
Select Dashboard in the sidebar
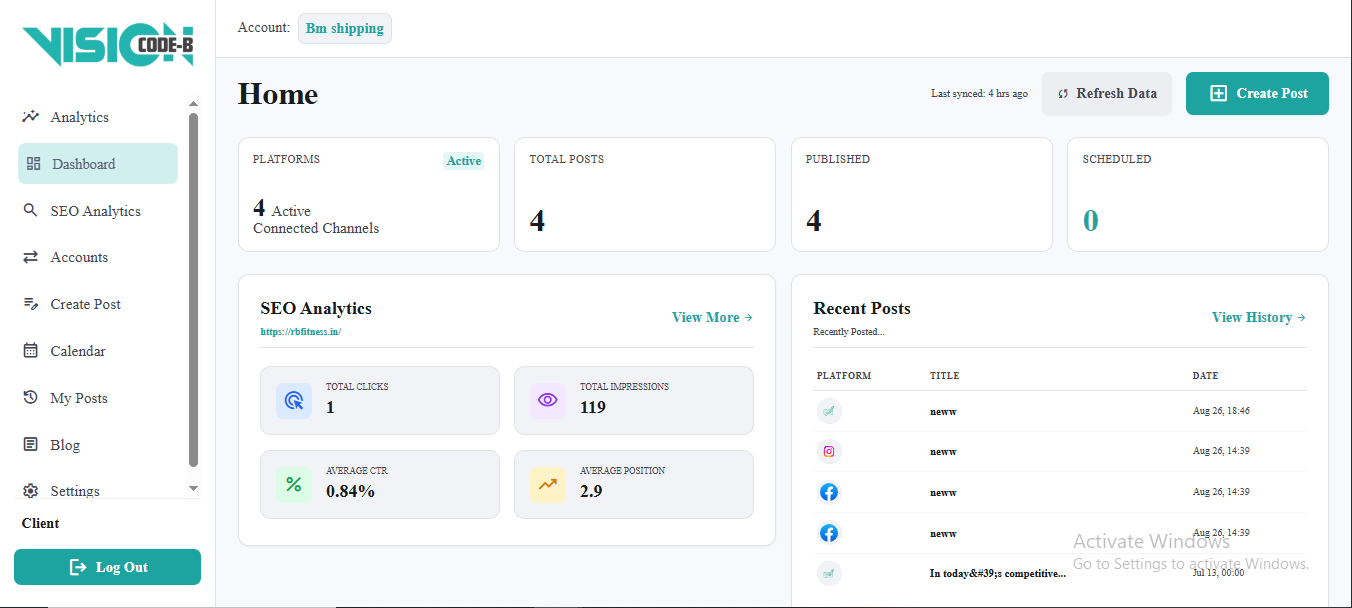coord(98,163)
